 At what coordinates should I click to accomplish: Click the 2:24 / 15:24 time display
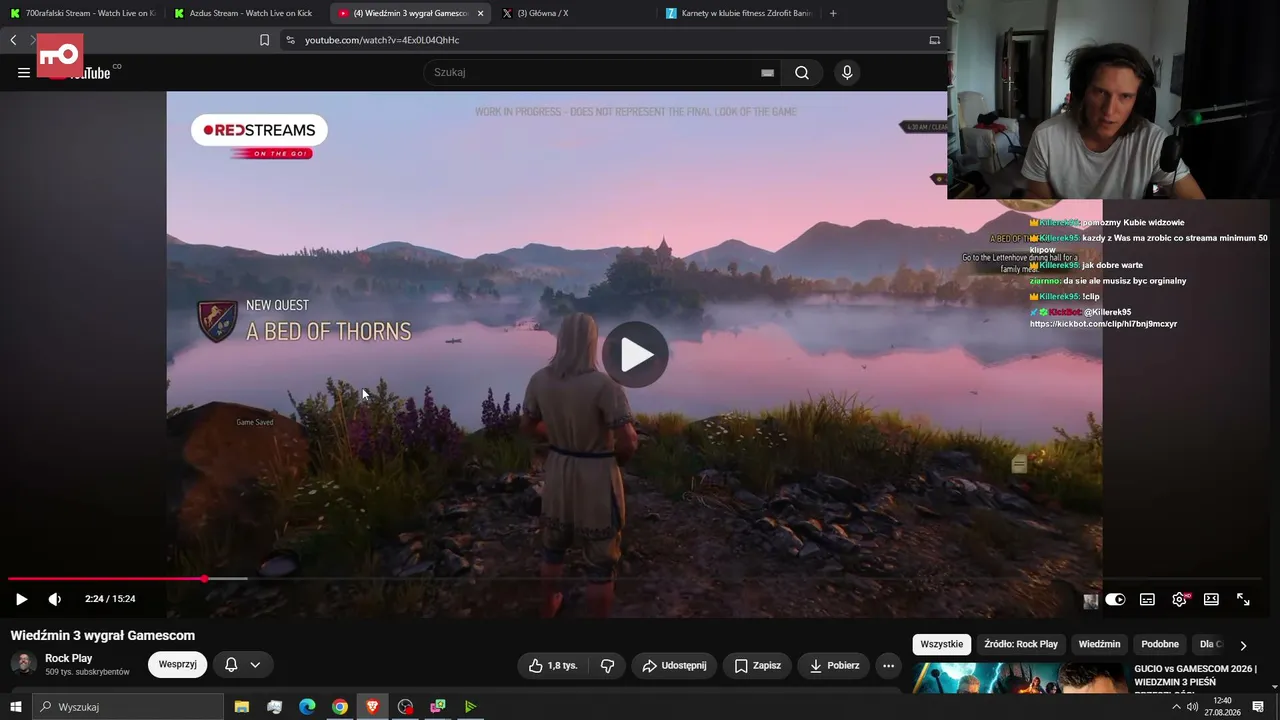[110, 599]
